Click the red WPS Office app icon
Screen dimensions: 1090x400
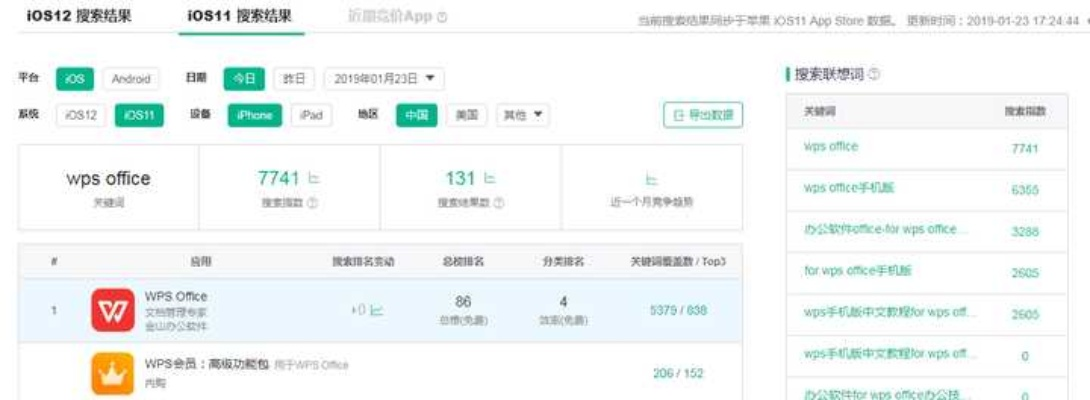[110, 311]
